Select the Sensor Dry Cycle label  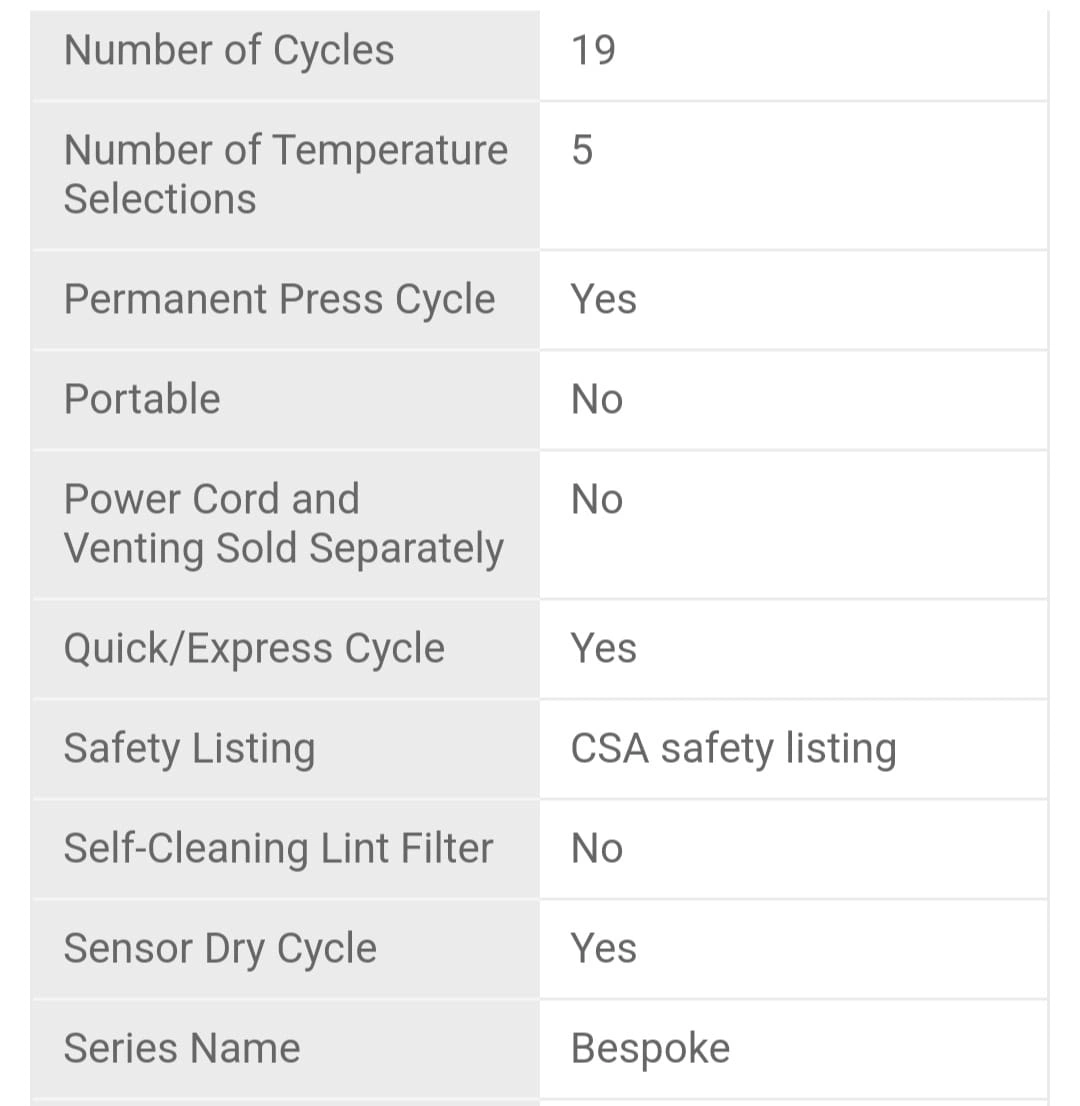[220, 949]
